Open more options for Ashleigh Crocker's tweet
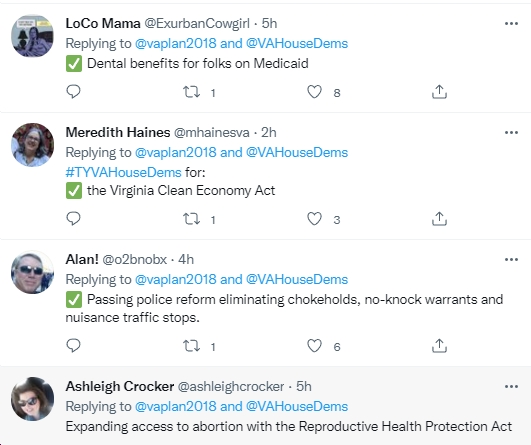This screenshot has height=445, width=531. (511, 386)
